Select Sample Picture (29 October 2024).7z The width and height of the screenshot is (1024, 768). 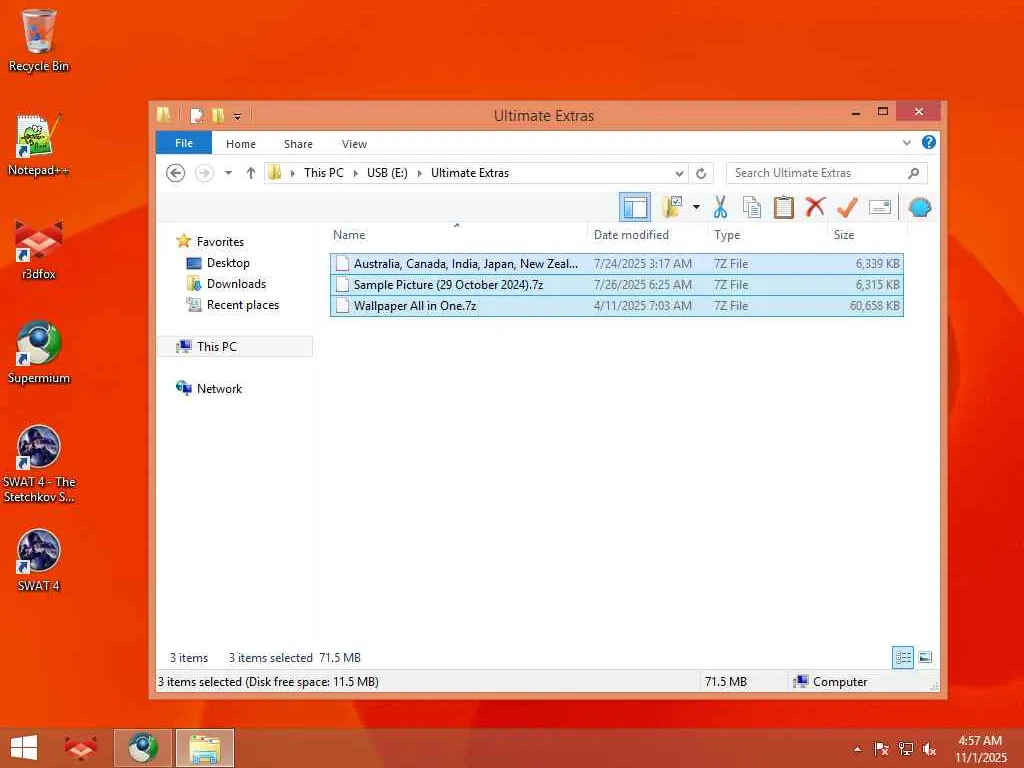(616, 285)
